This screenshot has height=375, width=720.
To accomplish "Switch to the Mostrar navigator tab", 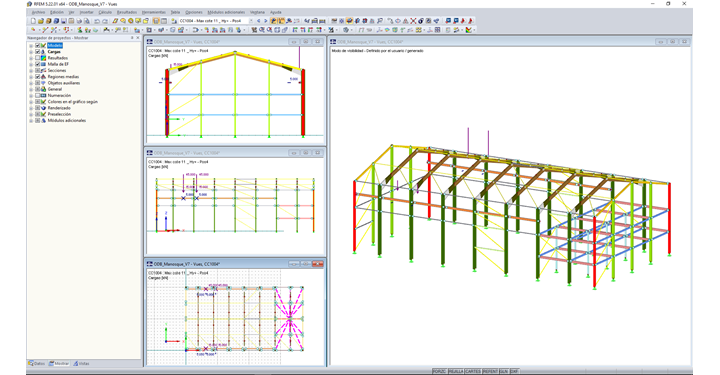I will [x=59, y=364].
